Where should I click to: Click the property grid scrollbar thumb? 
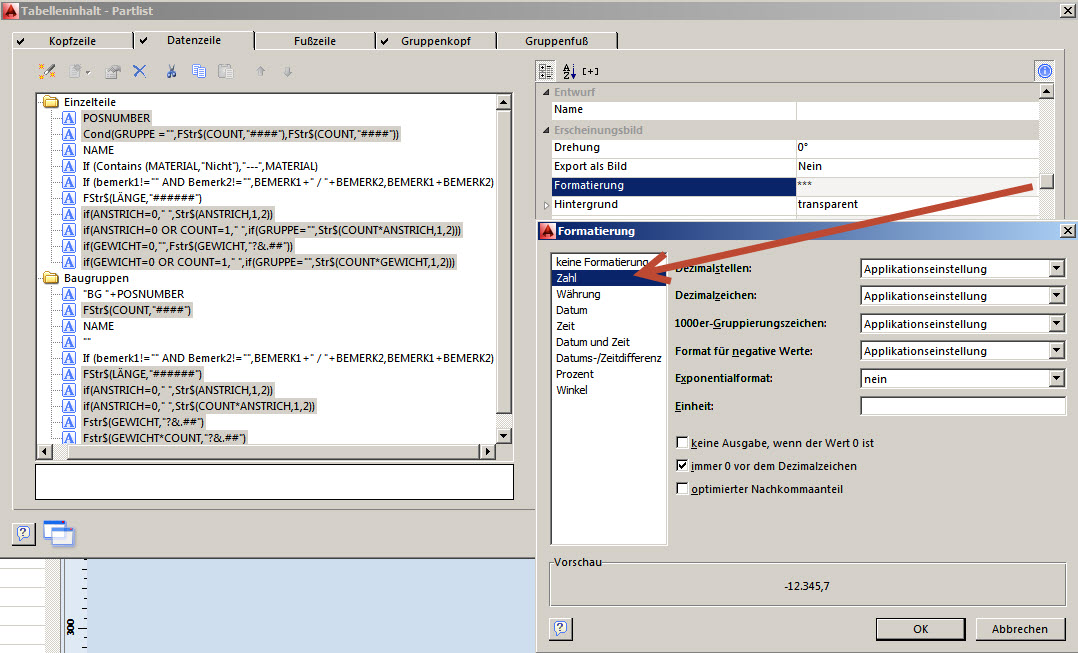click(x=1046, y=181)
